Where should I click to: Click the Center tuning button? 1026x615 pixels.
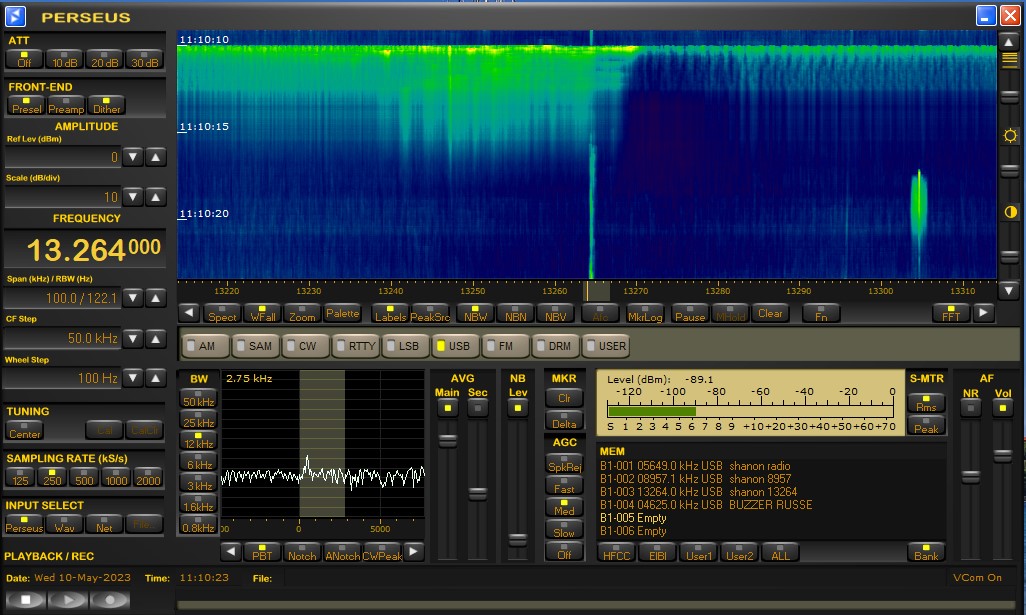click(x=25, y=430)
